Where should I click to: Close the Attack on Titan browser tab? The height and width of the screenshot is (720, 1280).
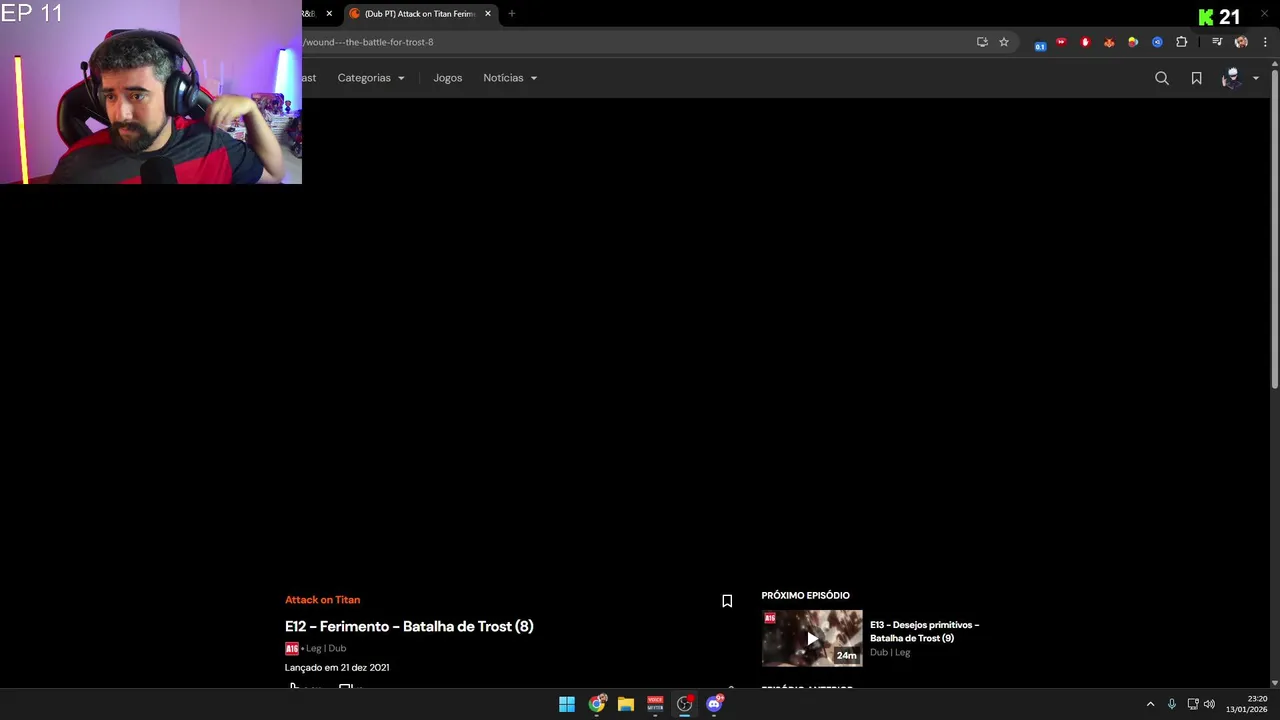488,14
